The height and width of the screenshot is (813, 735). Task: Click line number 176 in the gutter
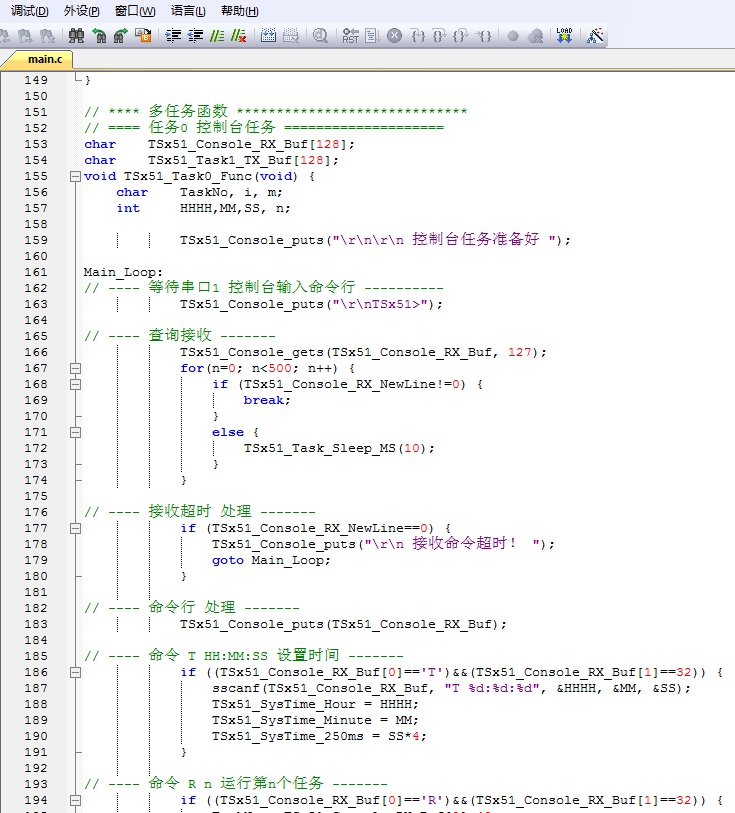36,512
